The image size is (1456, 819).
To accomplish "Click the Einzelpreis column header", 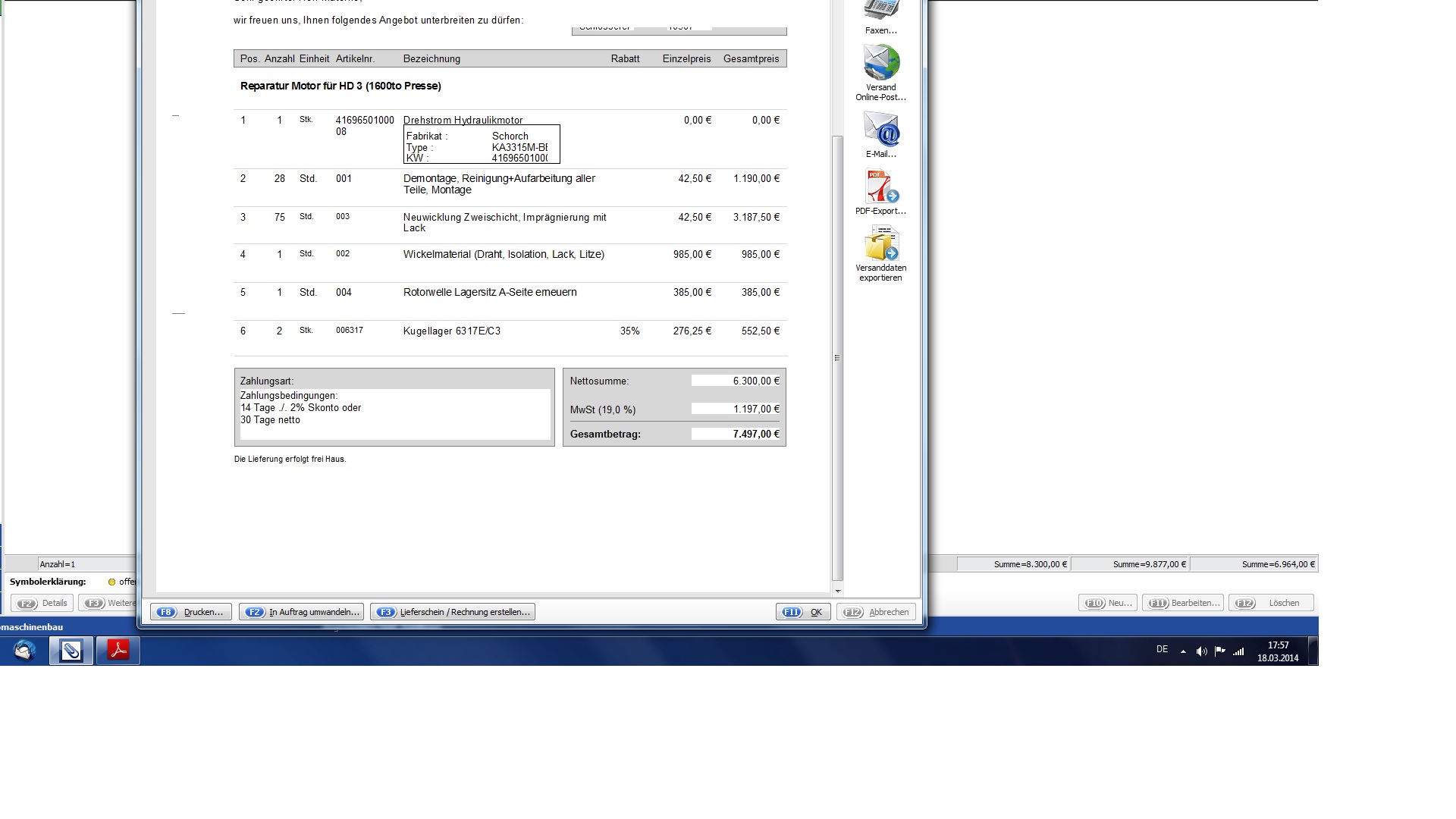I will click(686, 59).
